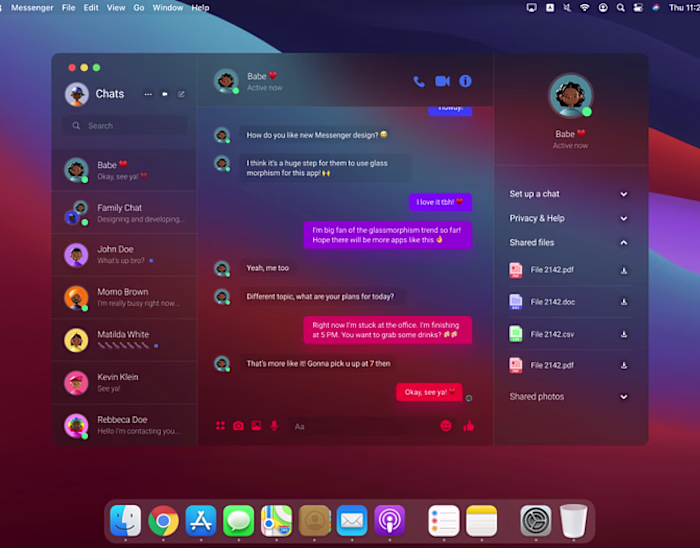Screen dimensions: 700x548
Task: Click the 'I love it tbh!' message bubble
Action: coord(440,202)
